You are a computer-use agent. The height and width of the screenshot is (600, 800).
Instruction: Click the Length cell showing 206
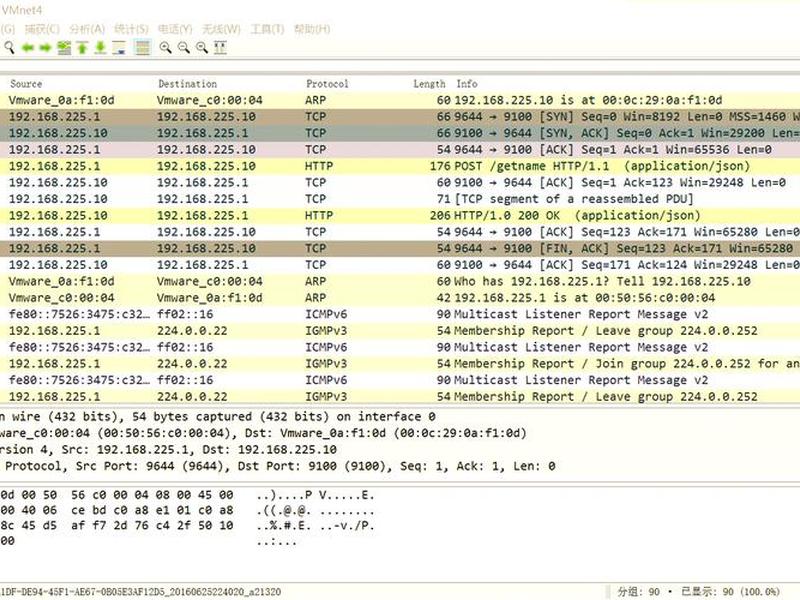tap(440, 215)
